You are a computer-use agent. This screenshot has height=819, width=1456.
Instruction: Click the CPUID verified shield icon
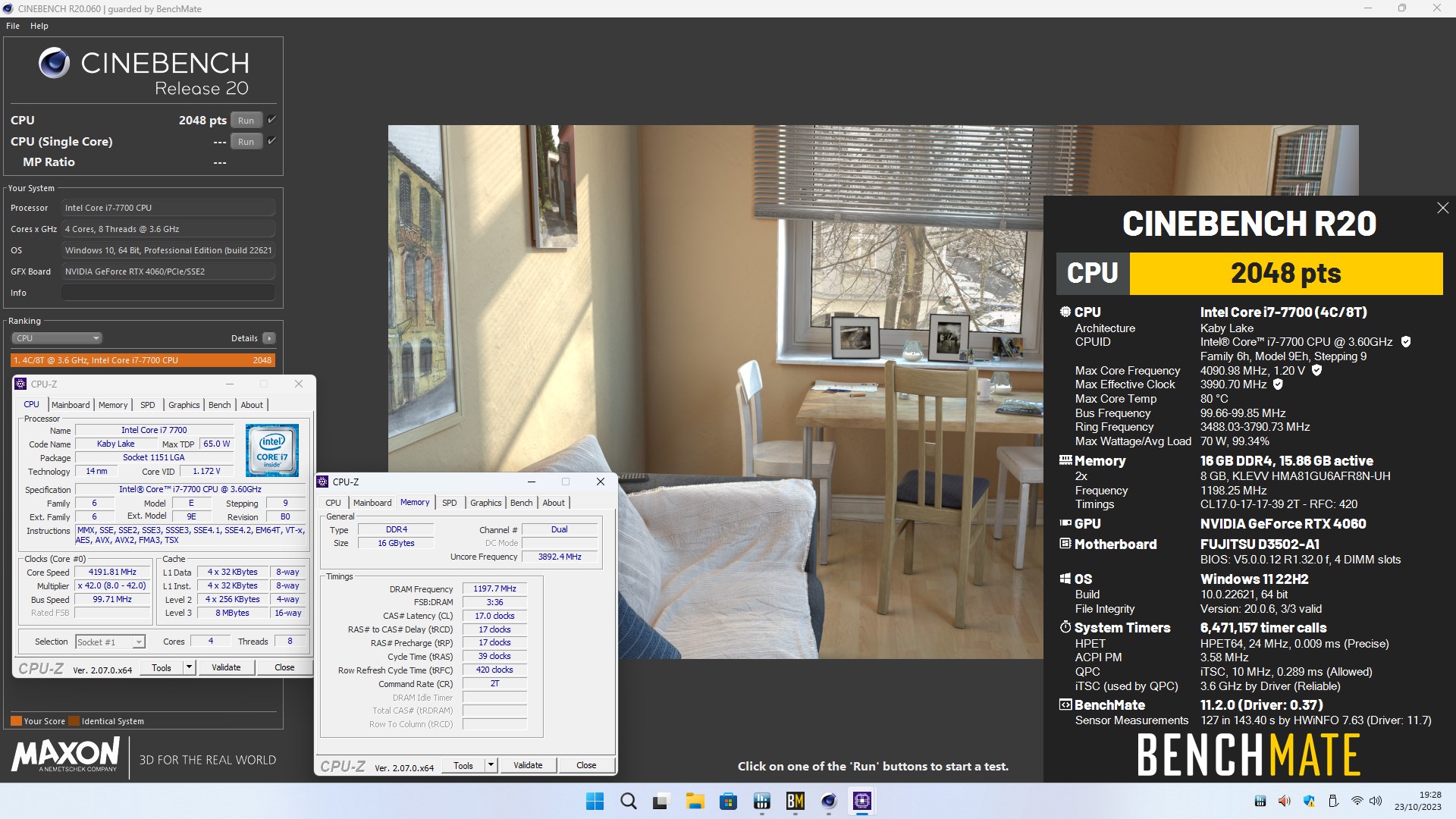click(1406, 342)
